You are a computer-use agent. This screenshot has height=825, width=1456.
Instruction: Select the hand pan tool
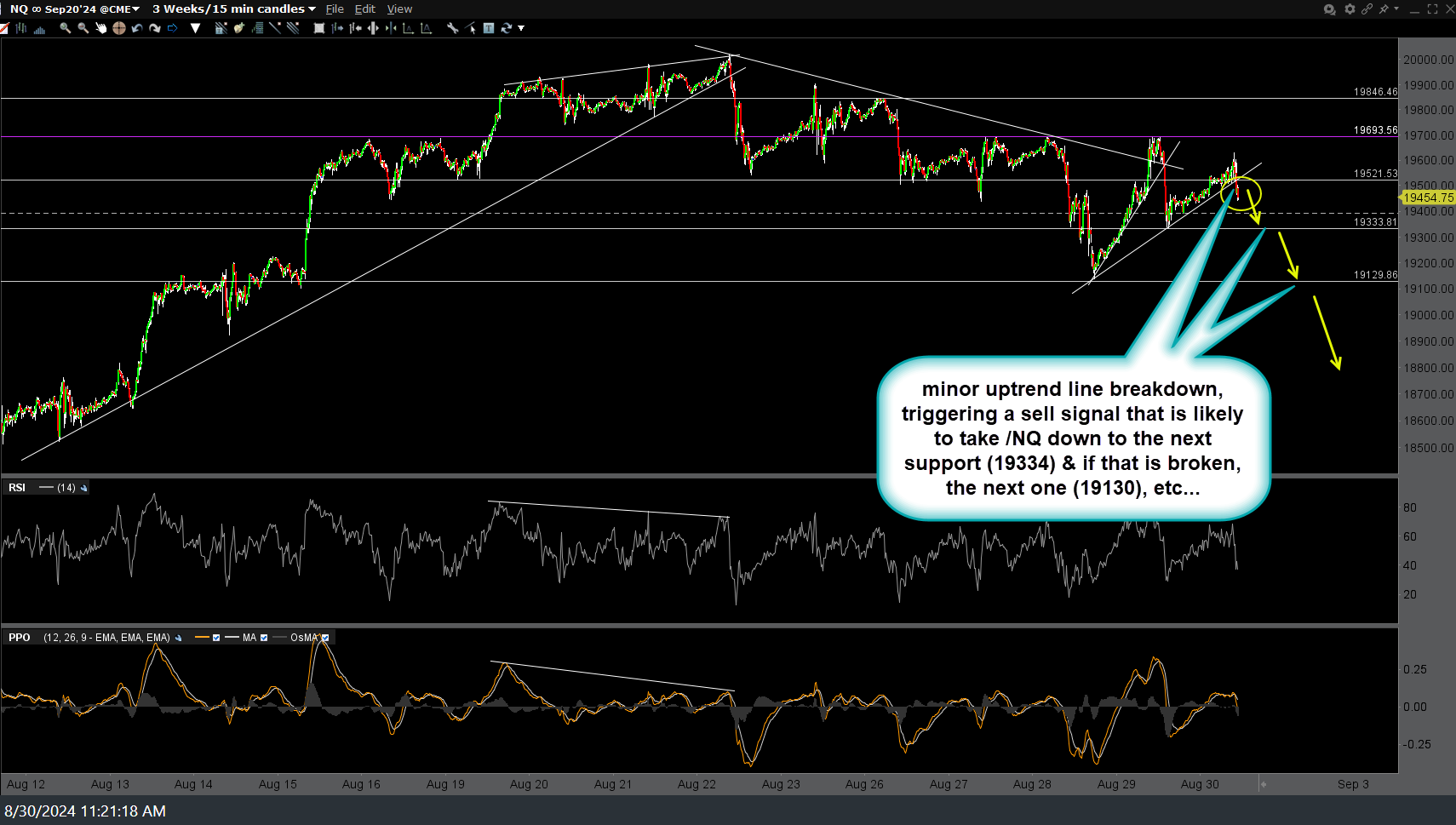tap(102, 28)
